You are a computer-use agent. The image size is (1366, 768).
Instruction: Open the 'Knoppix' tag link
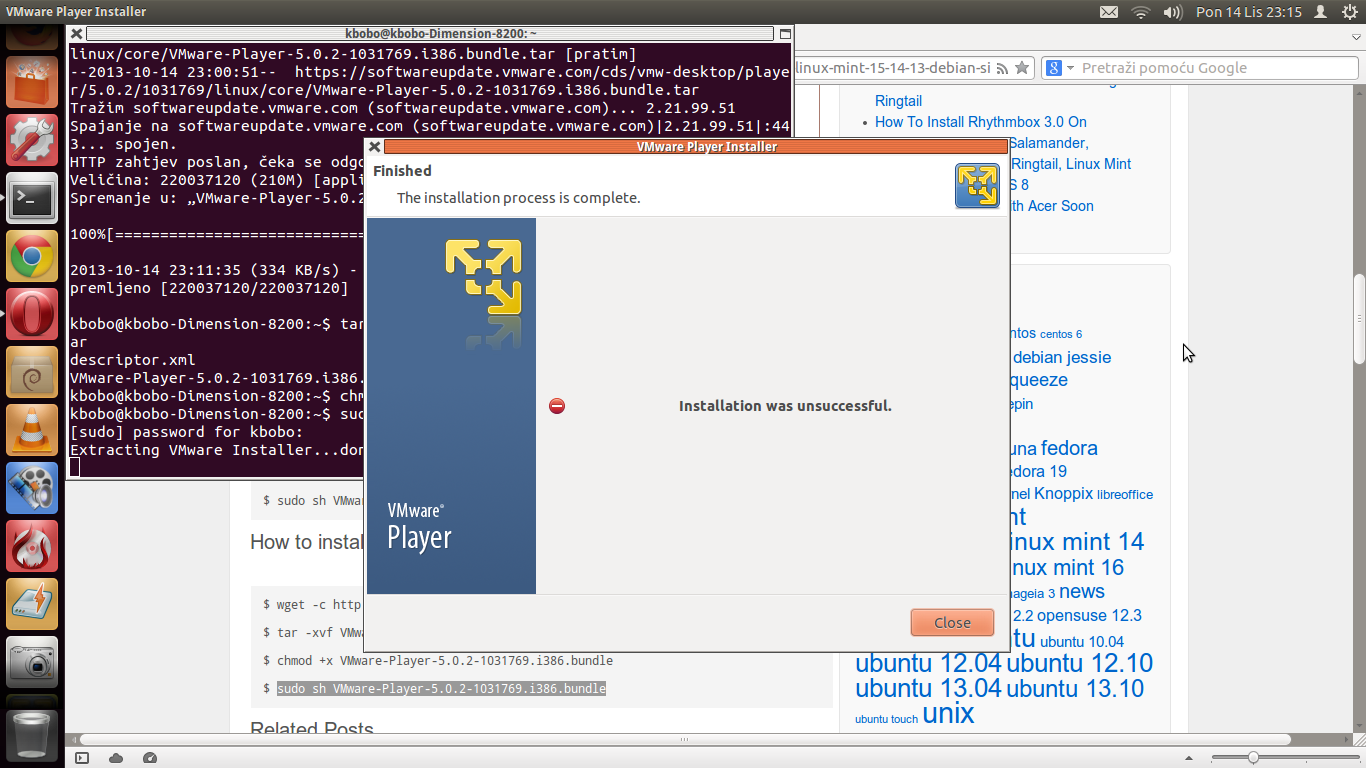click(x=1063, y=494)
